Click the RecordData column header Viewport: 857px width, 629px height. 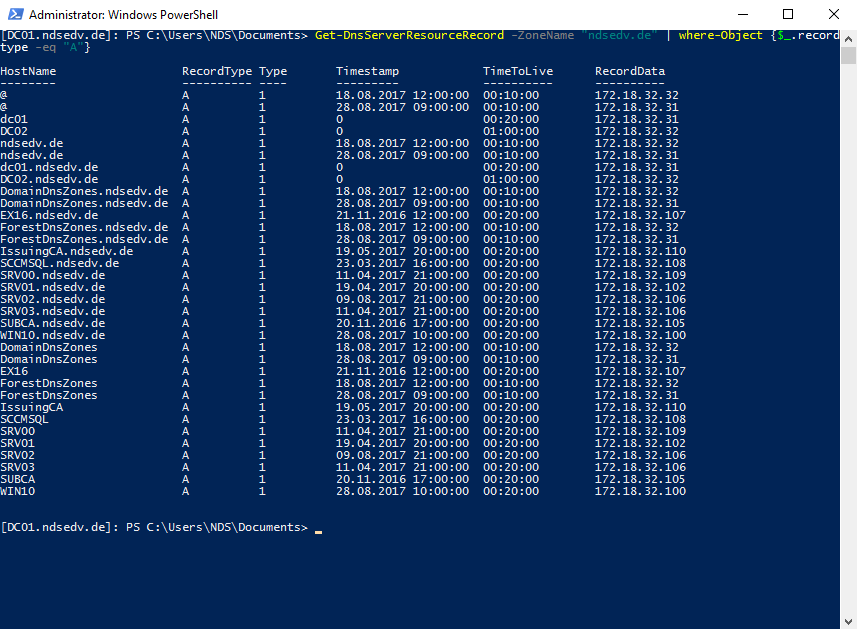pyautogui.click(x=630, y=71)
